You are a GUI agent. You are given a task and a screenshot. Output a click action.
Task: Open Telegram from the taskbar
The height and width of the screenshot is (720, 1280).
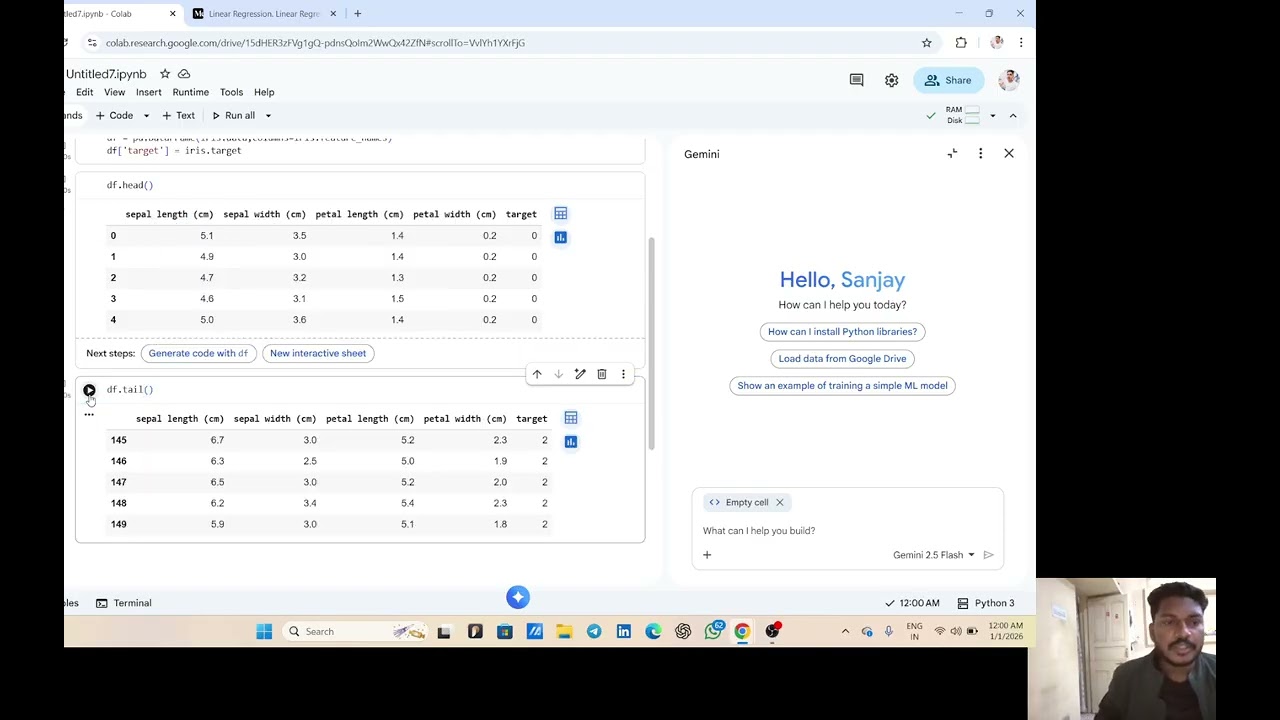pos(594,631)
